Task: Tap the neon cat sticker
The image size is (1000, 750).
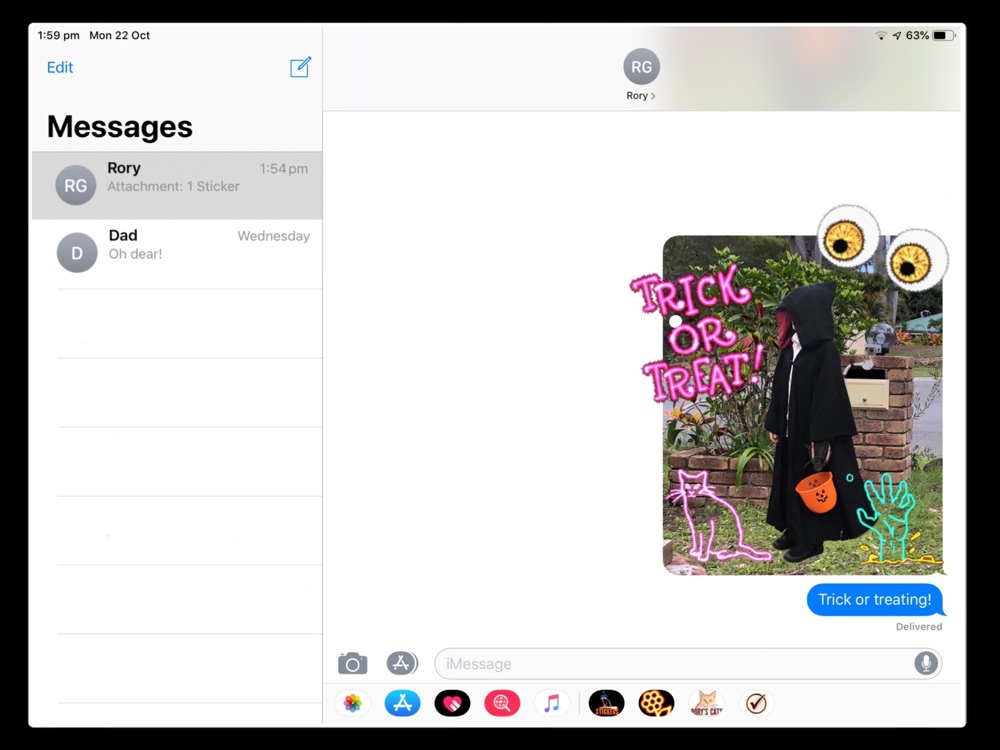Action: [x=717, y=517]
